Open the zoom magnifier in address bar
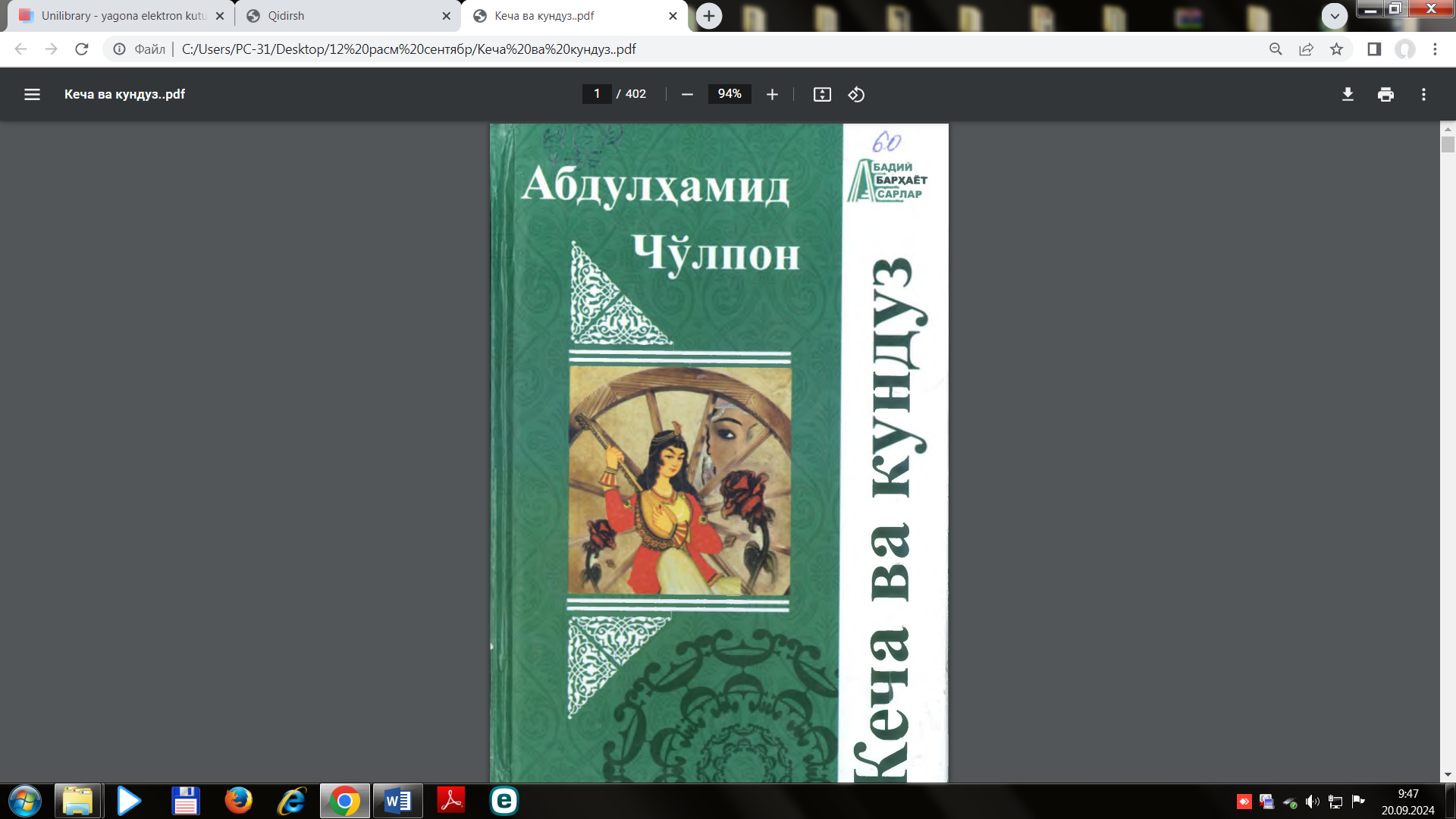The width and height of the screenshot is (1456, 819). pyautogui.click(x=1276, y=49)
